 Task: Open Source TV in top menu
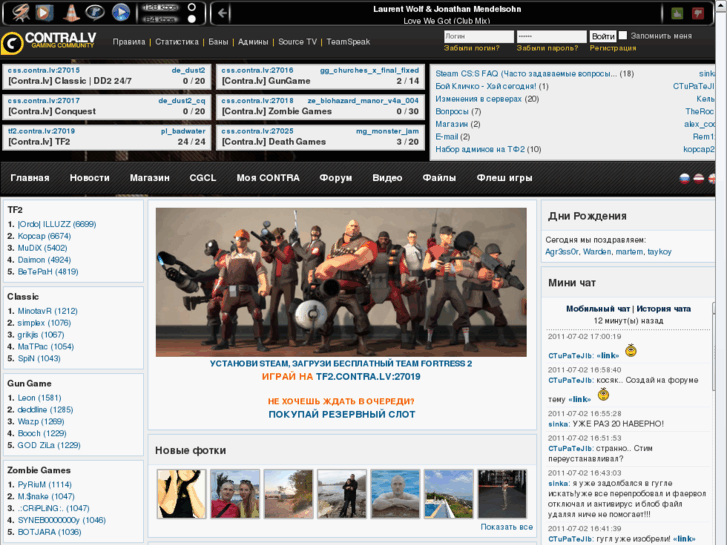tap(298, 42)
